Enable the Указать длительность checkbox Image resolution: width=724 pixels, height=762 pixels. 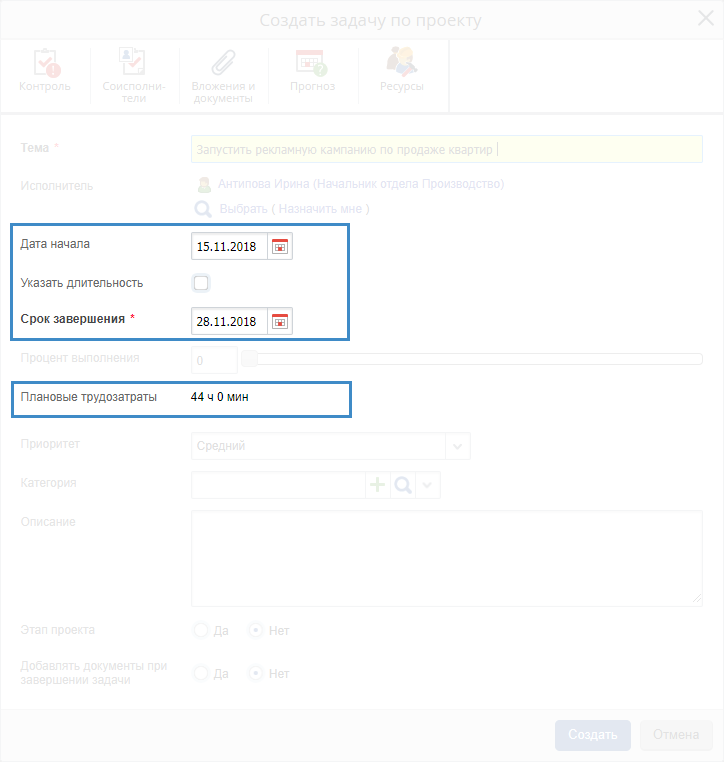201,283
